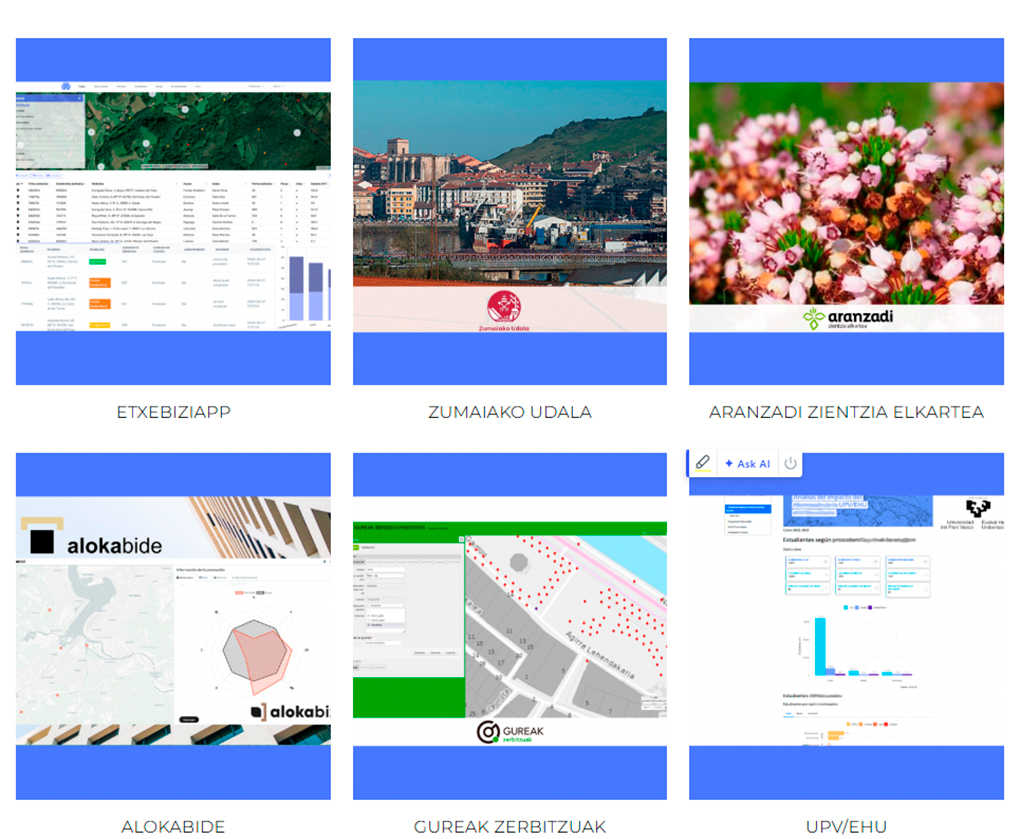Click the ZUMAIAKO UDALA title link
This screenshot has width=1020, height=839.
(510, 412)
